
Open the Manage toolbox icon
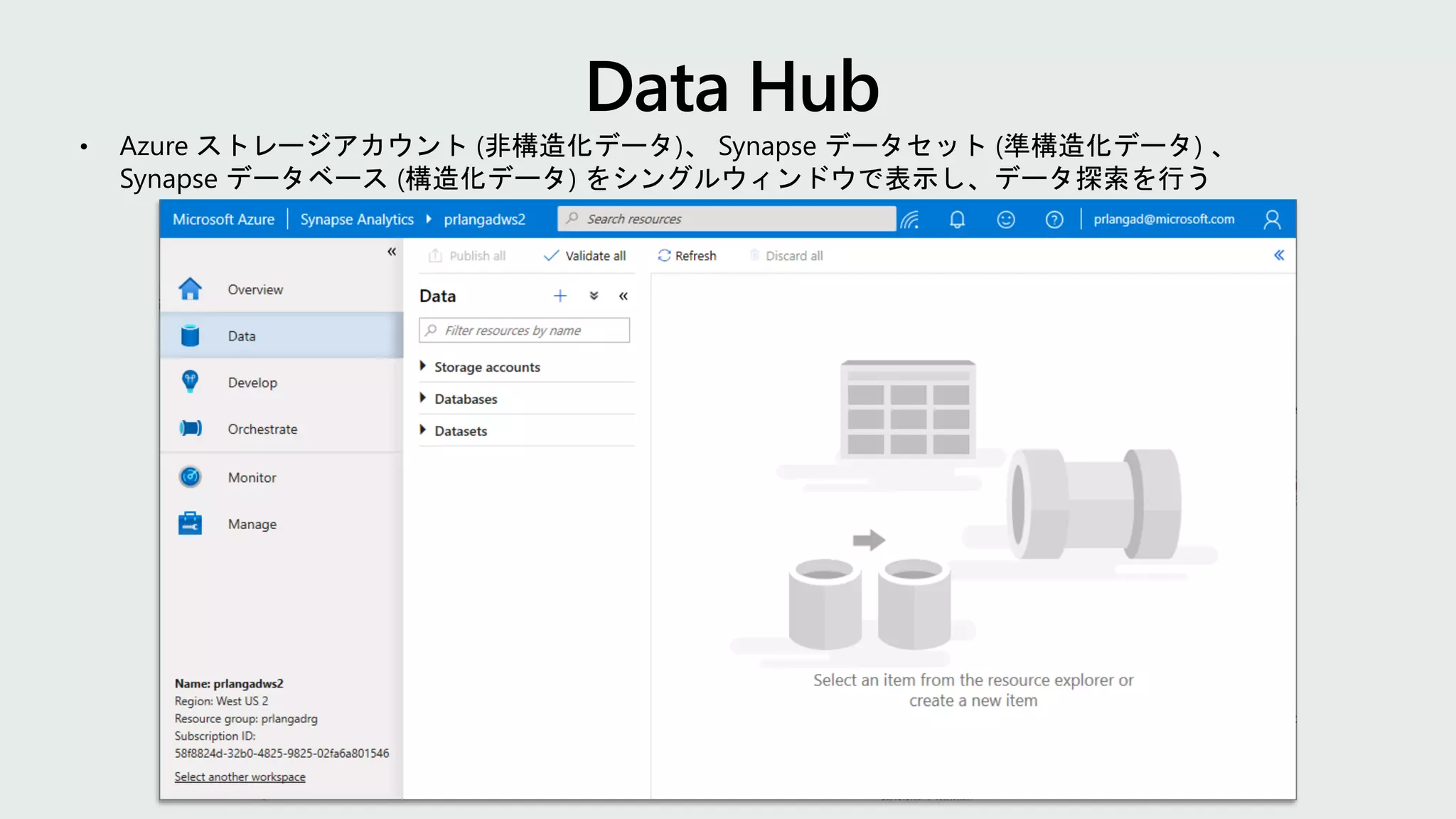click(190, 523)
